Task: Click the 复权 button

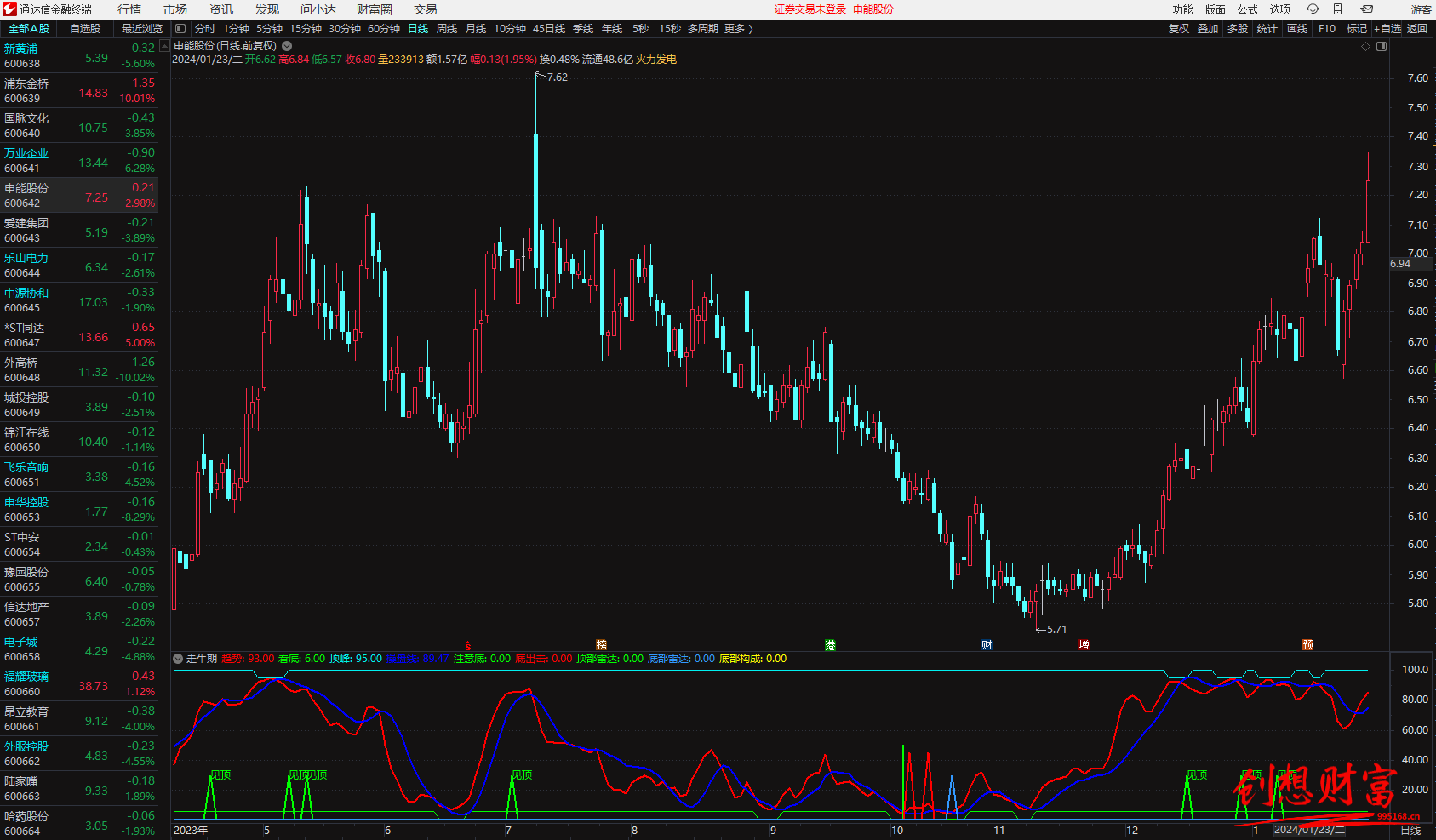Action: pos(1179,29)
